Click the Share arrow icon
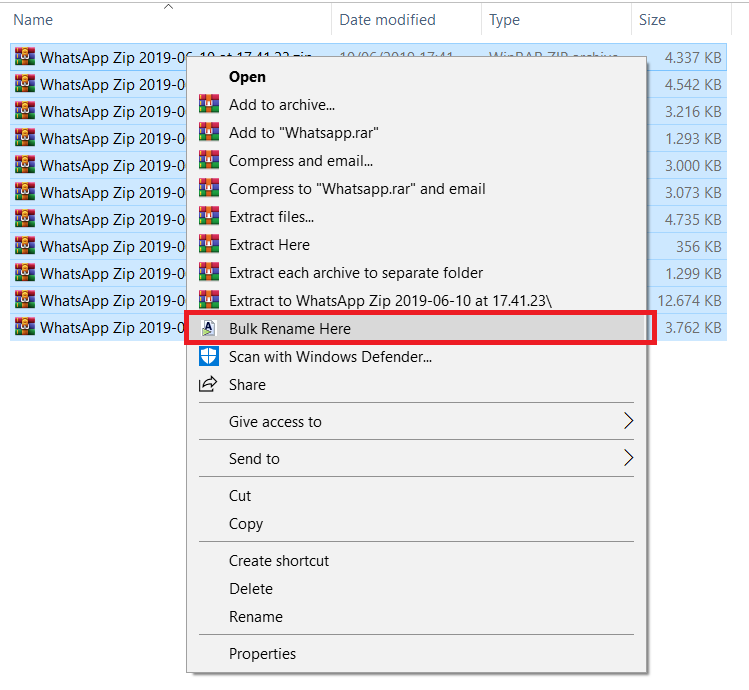 pyautogui.click(x=208, y=384)
